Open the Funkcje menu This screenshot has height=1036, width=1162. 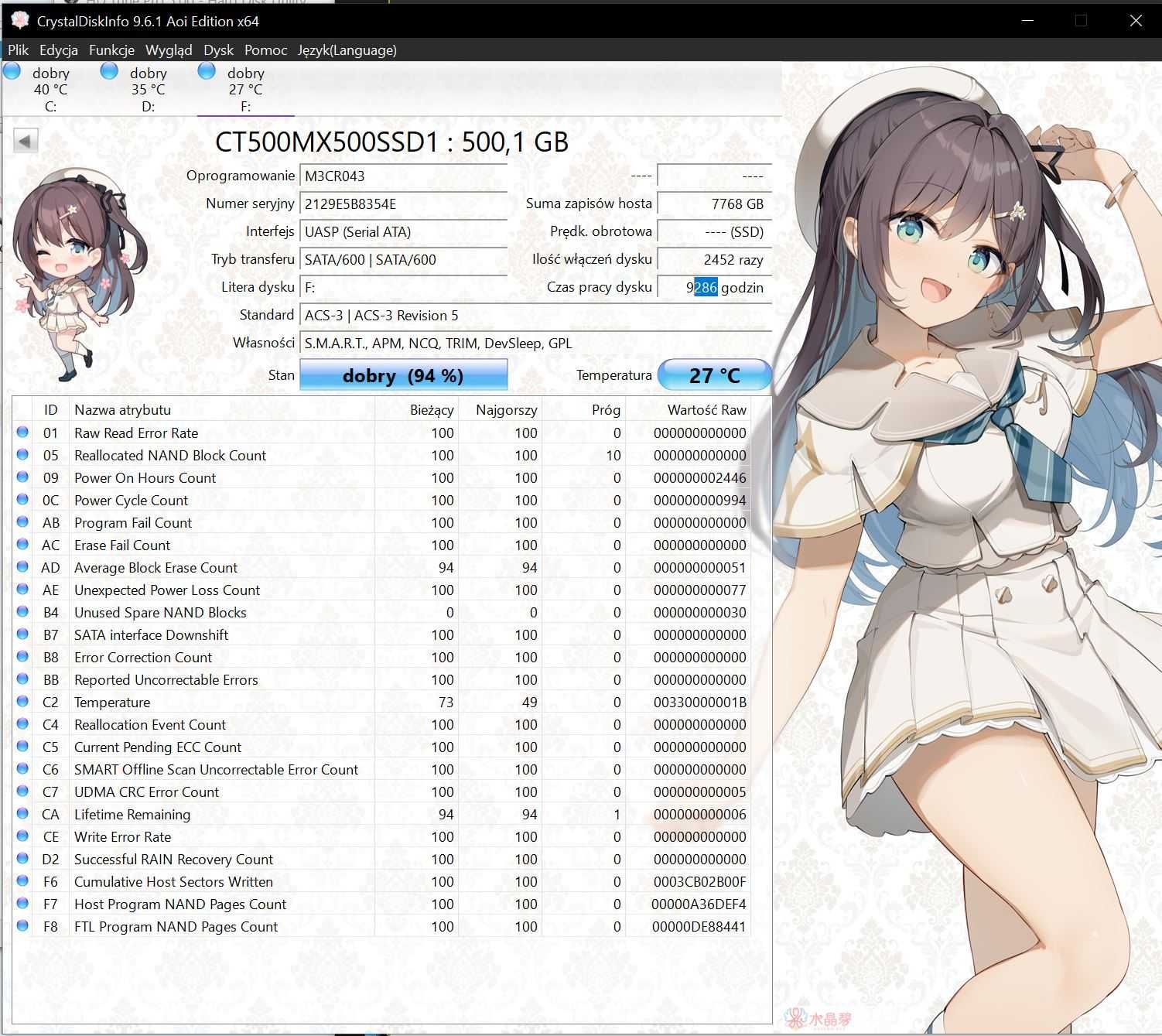(111, 50)
